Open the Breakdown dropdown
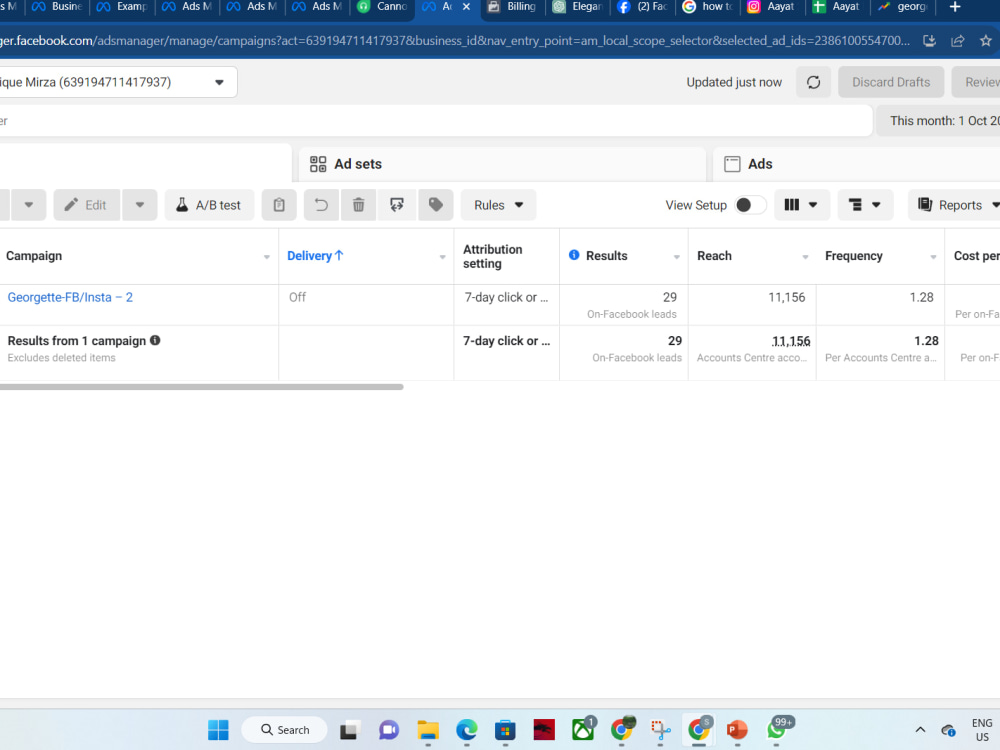Screen dimensions: 1000x750 [x=864, y=205]
